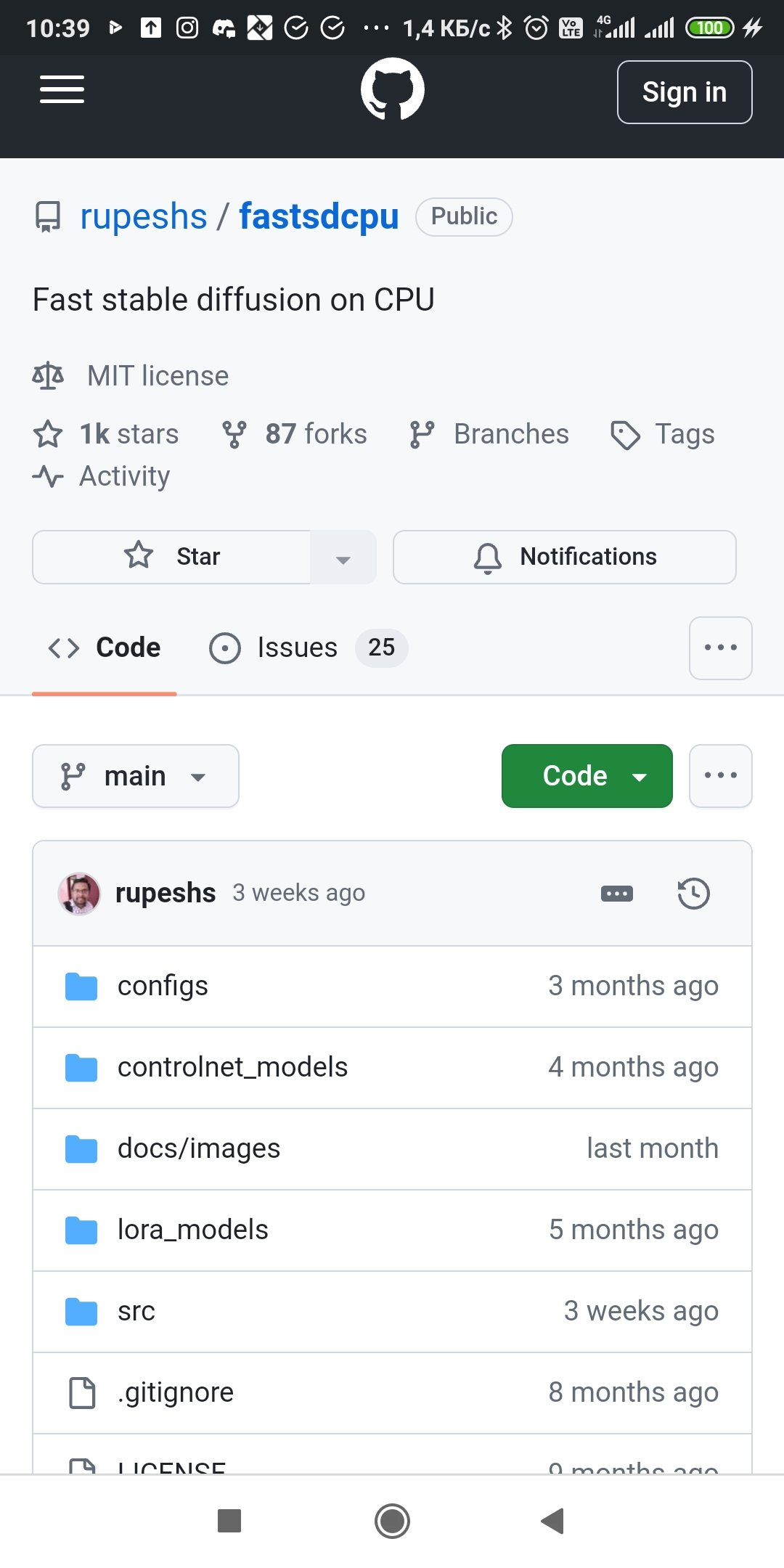The width and height of the screenshot is (784, 1568).
Task: Tap the Sign in button
Action: pos(685,92)
